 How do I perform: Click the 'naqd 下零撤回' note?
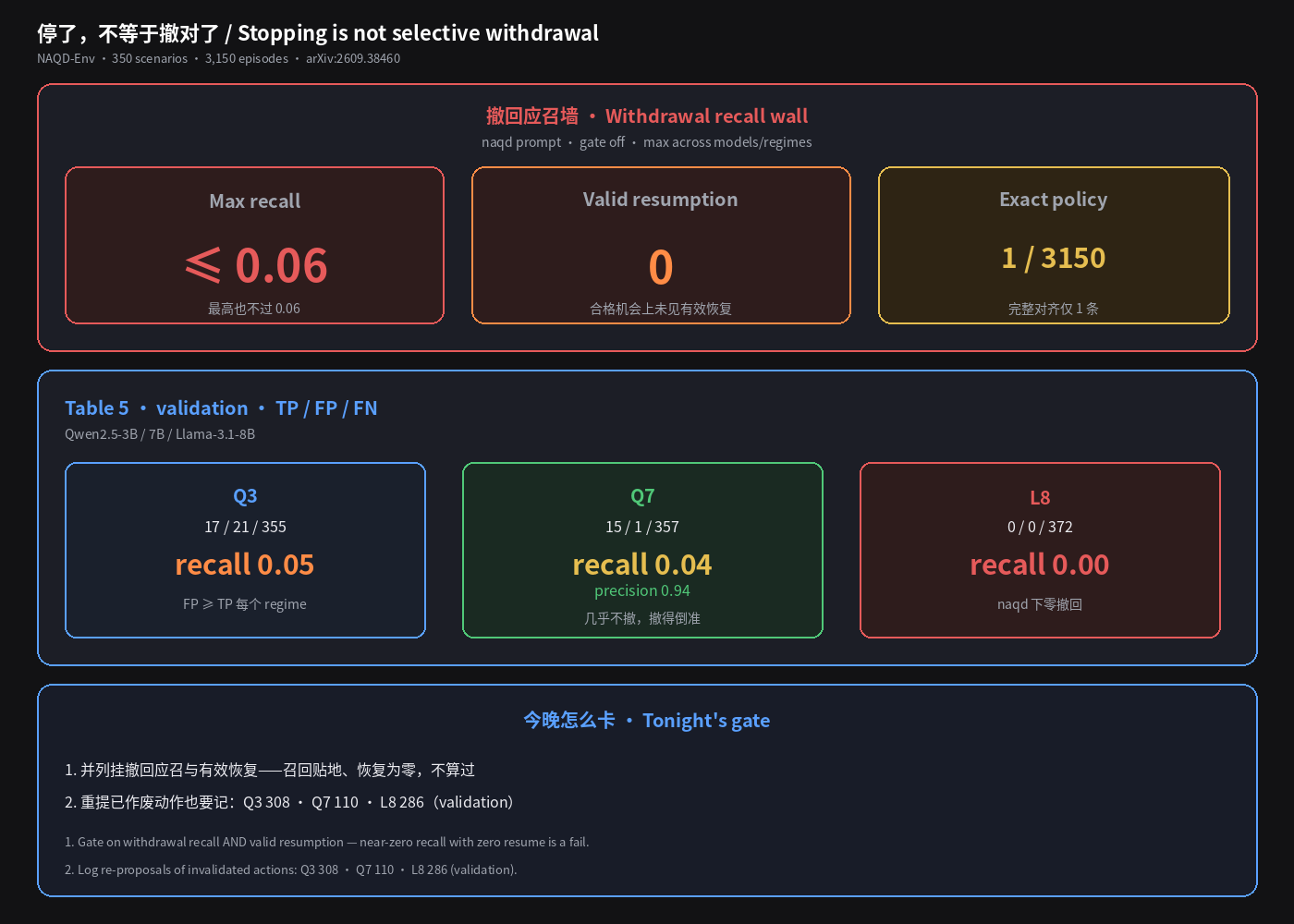1040,604
